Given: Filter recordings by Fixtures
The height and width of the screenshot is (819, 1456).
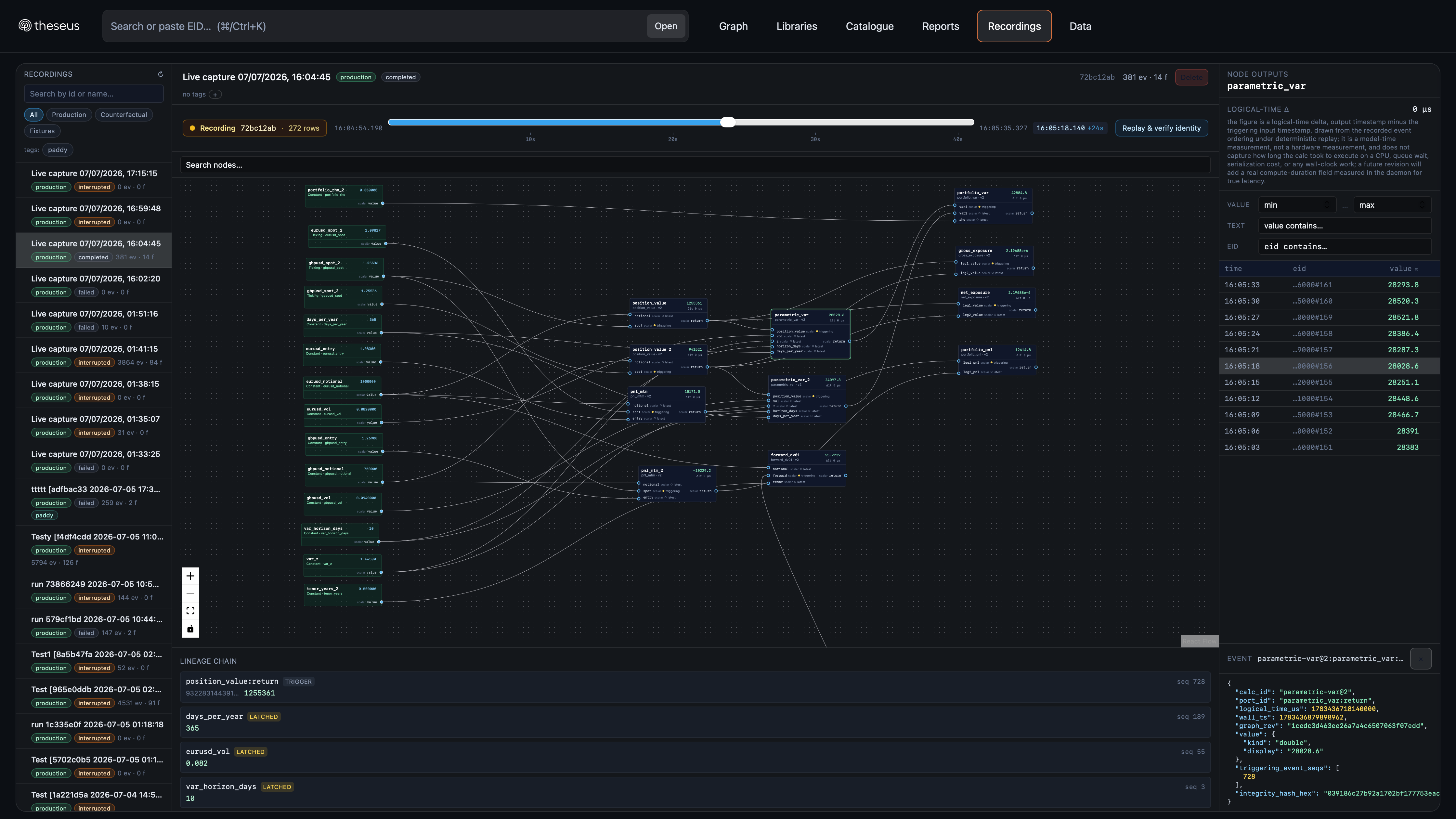Looking at the screenshot, I should pyautogui.click(x=42, y=131).
